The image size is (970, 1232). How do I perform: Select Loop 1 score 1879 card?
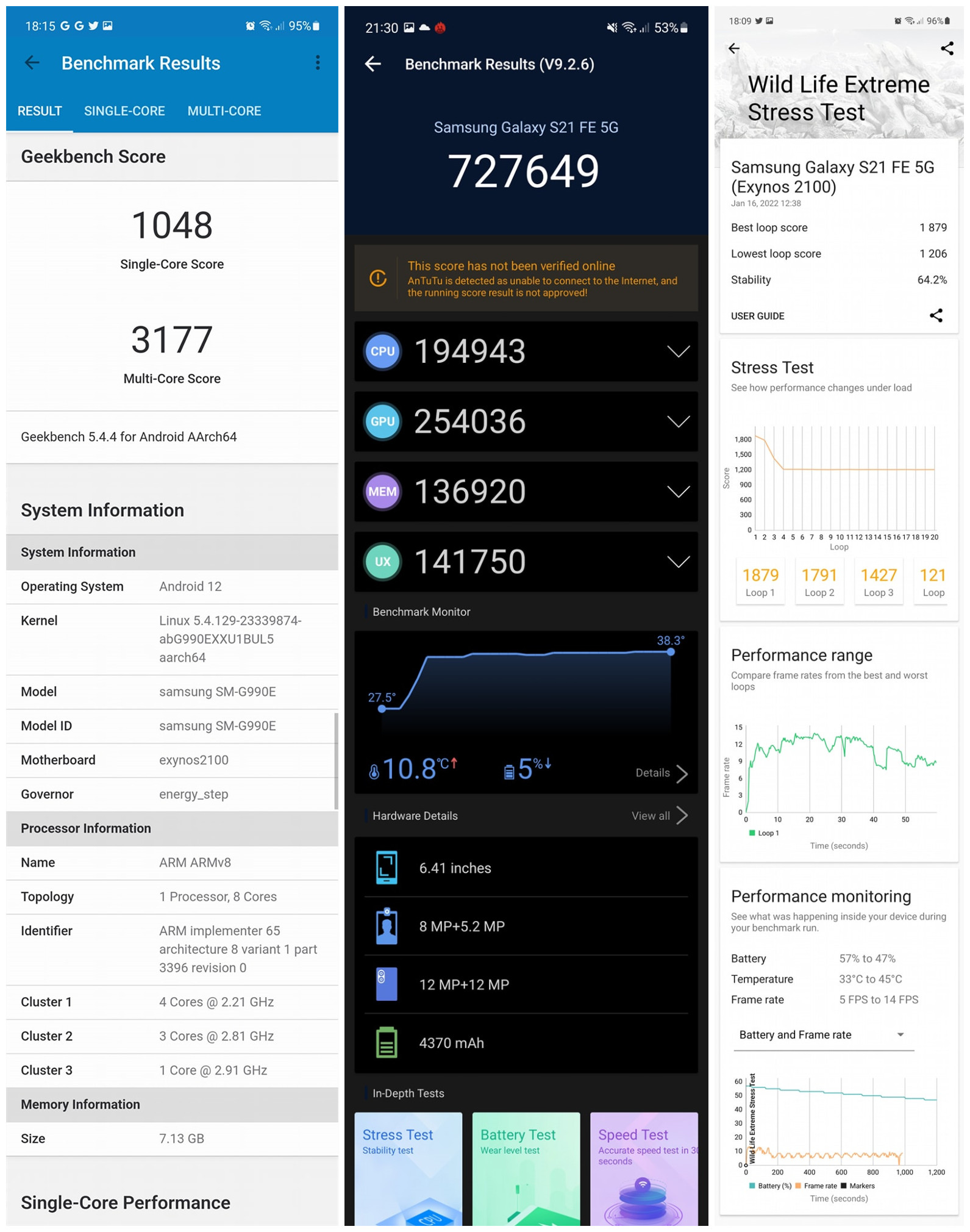760,581
